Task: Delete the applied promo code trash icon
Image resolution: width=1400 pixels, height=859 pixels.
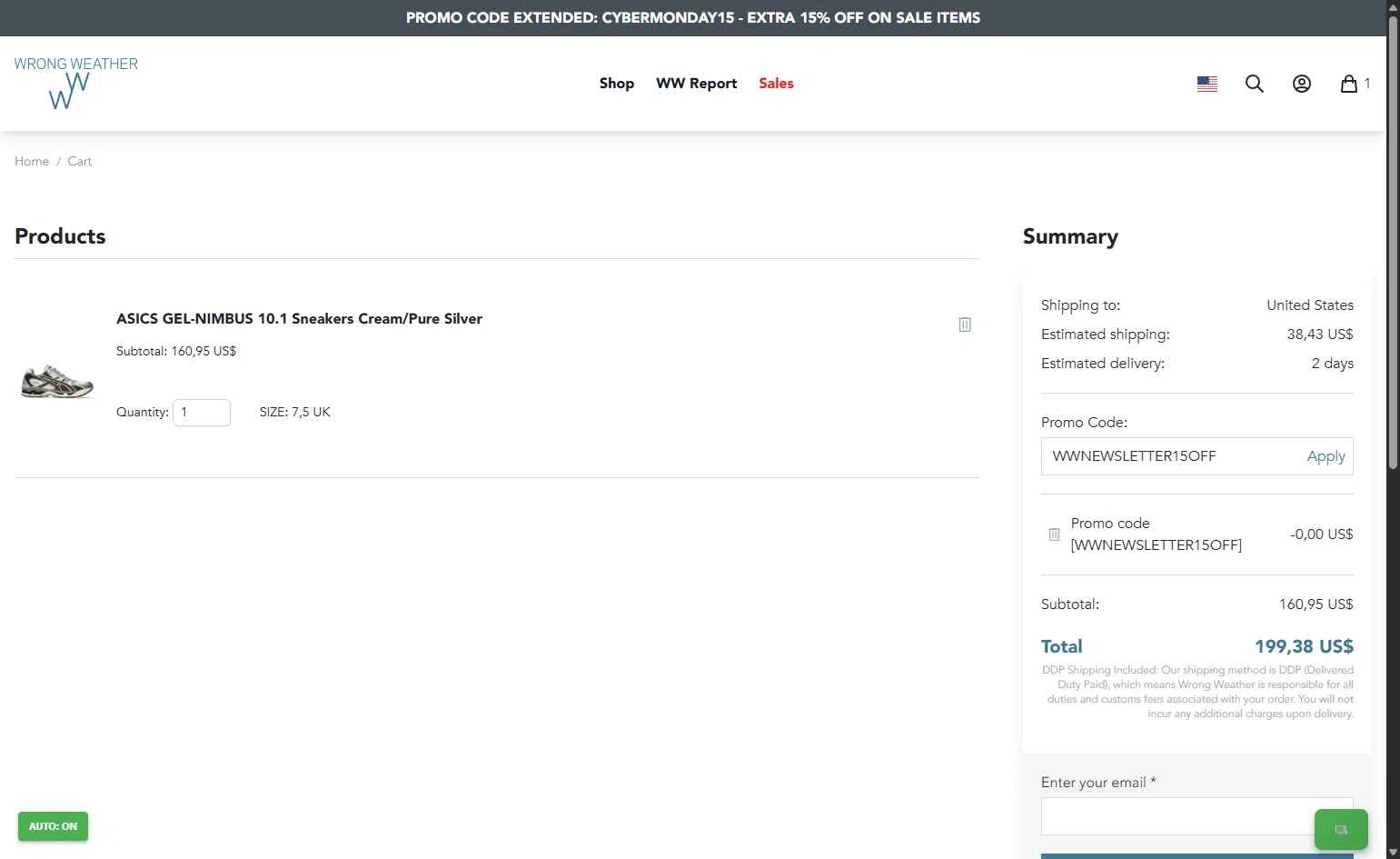Action: [1054, 534]
